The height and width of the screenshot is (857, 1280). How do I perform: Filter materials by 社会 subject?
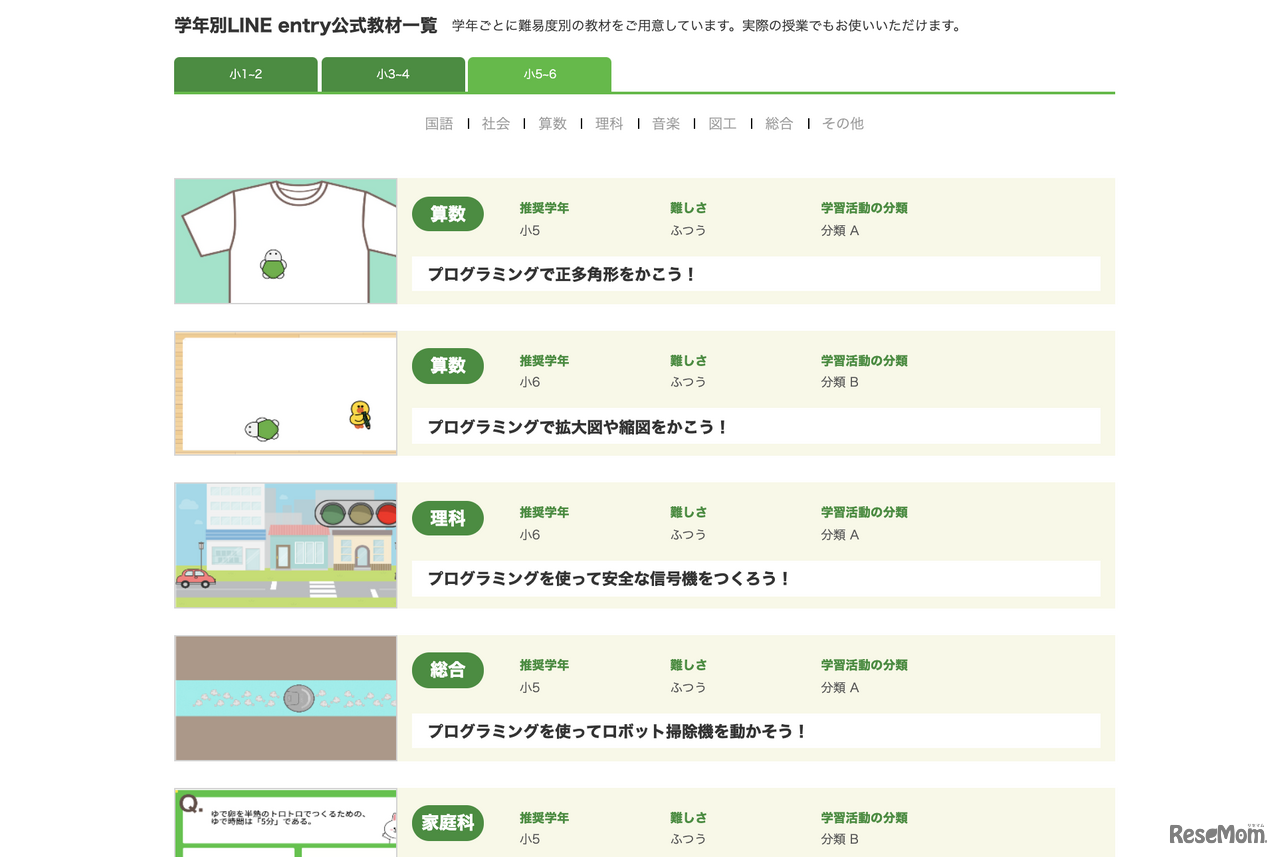[x=496, y=124]
